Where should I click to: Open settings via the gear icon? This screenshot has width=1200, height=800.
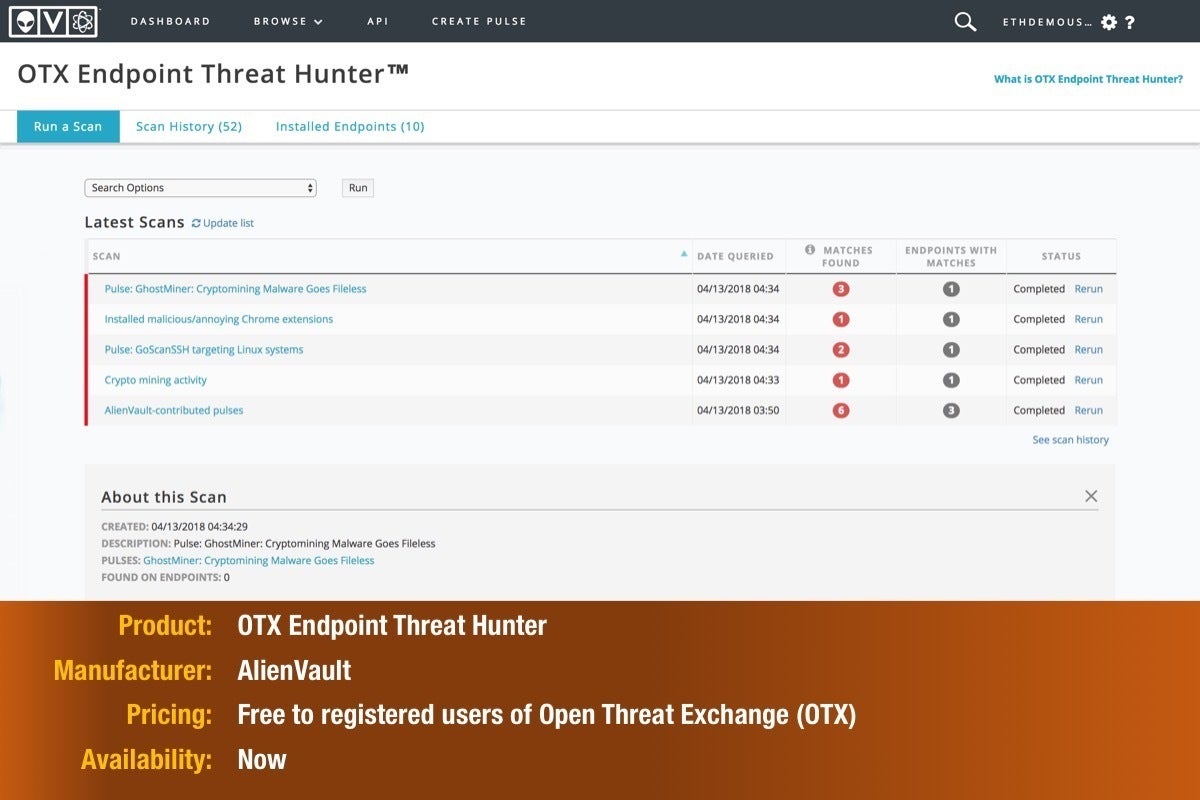(x=1108, y=22)
